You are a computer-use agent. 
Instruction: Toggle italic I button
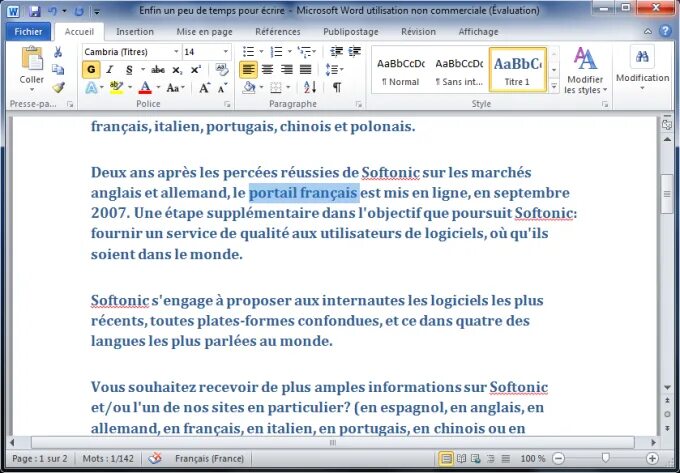(110, 70)
